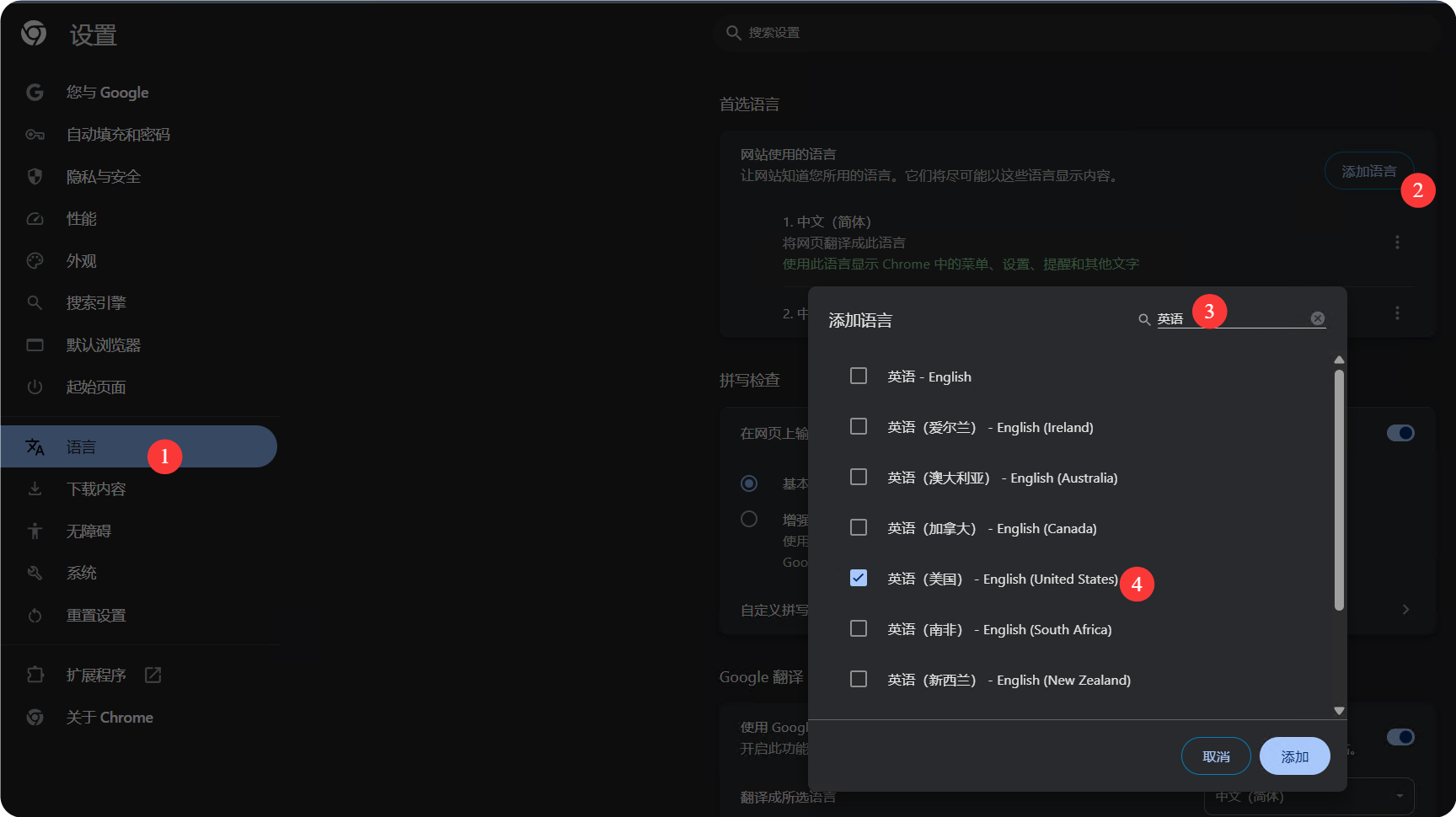Check the English (New Zealand) checkbox
The image size is (1456, 817).
(x=859, y=679)
